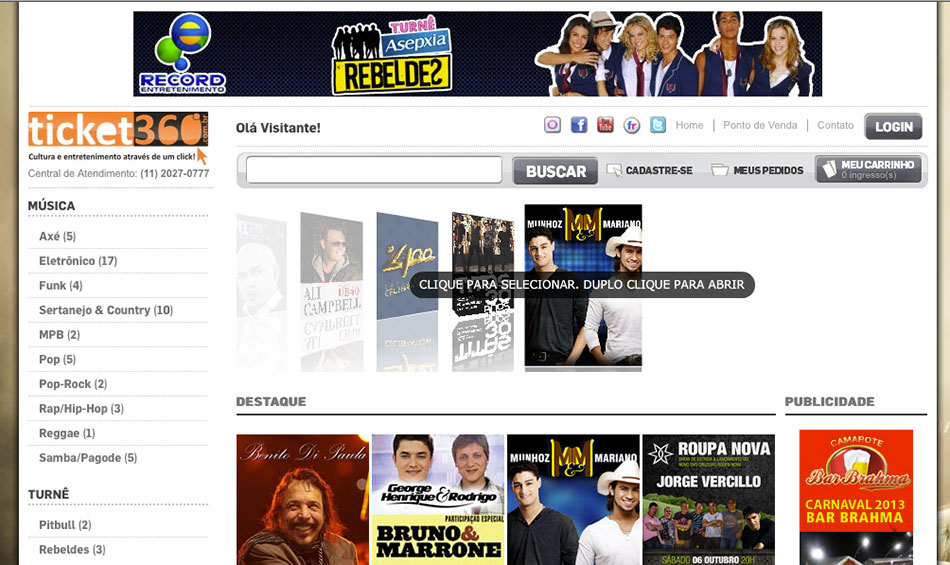950x565 pixels.
Task: Click the Olá Visitante! greeting
Action: click(278, 128)
